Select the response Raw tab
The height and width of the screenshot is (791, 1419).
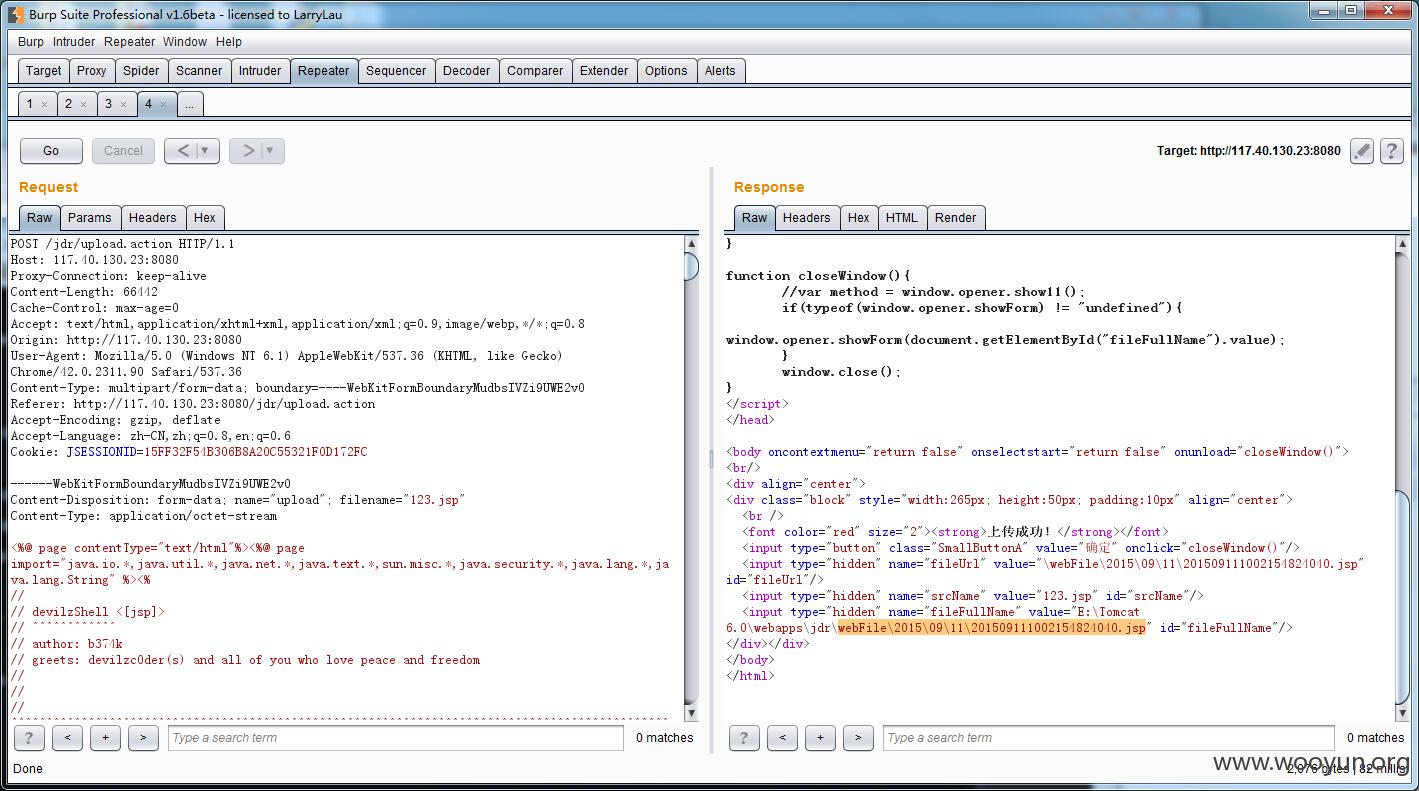click(755, 218)
